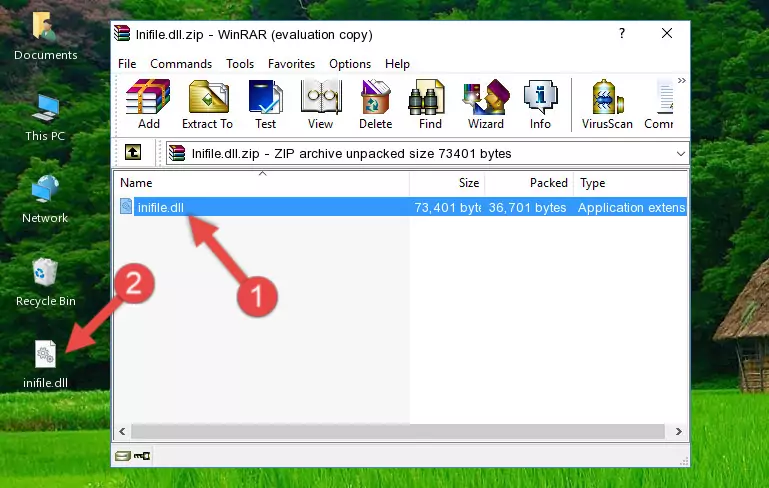Click the key password status icon
The image size is (769, 488).
pos(142,456)
